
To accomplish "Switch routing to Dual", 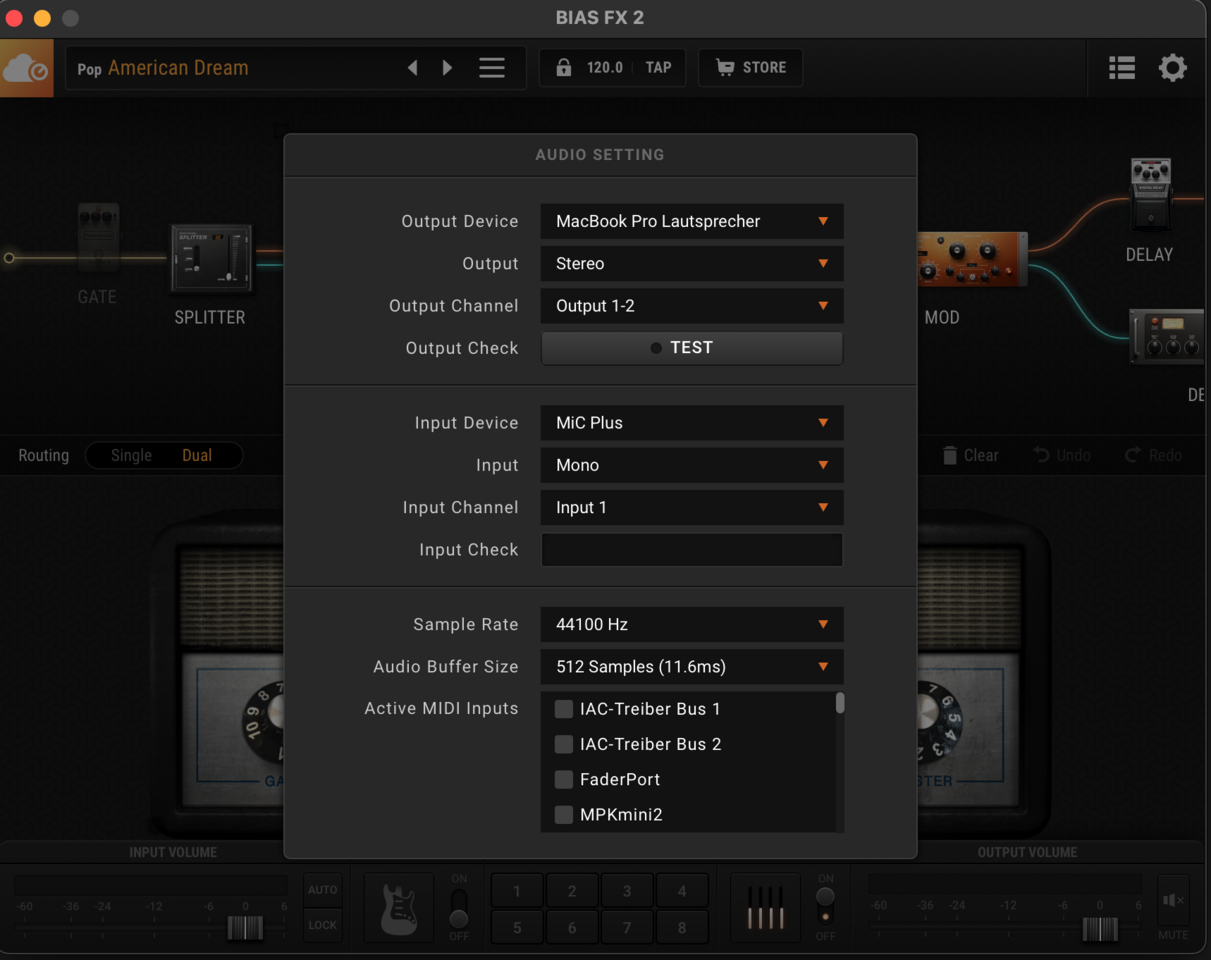I will click(x=197, y=455).
